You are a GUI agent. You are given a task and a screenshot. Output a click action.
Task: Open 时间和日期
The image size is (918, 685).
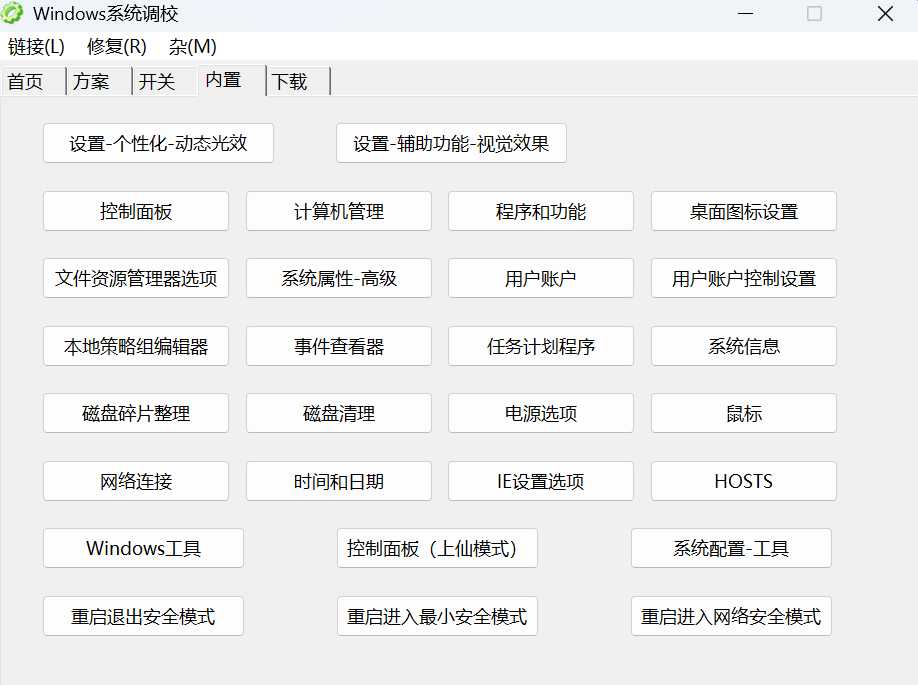(339, 481)
